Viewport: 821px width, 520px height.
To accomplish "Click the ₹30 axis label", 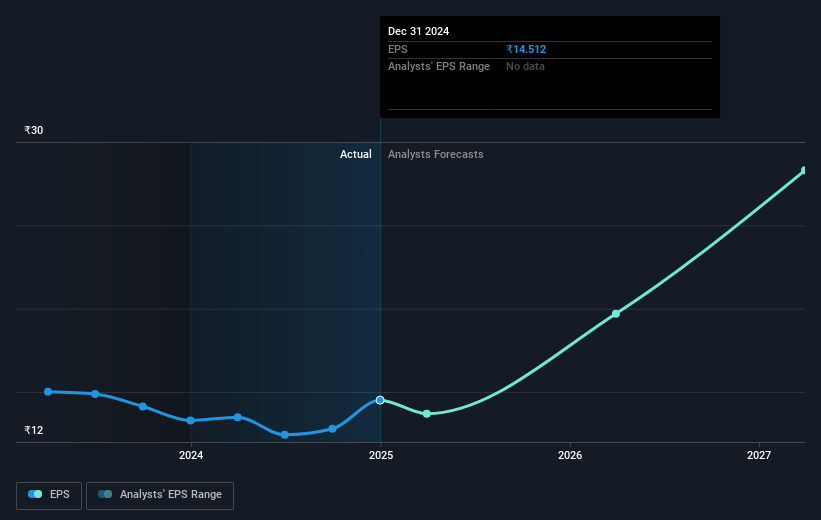I will 34,130.
